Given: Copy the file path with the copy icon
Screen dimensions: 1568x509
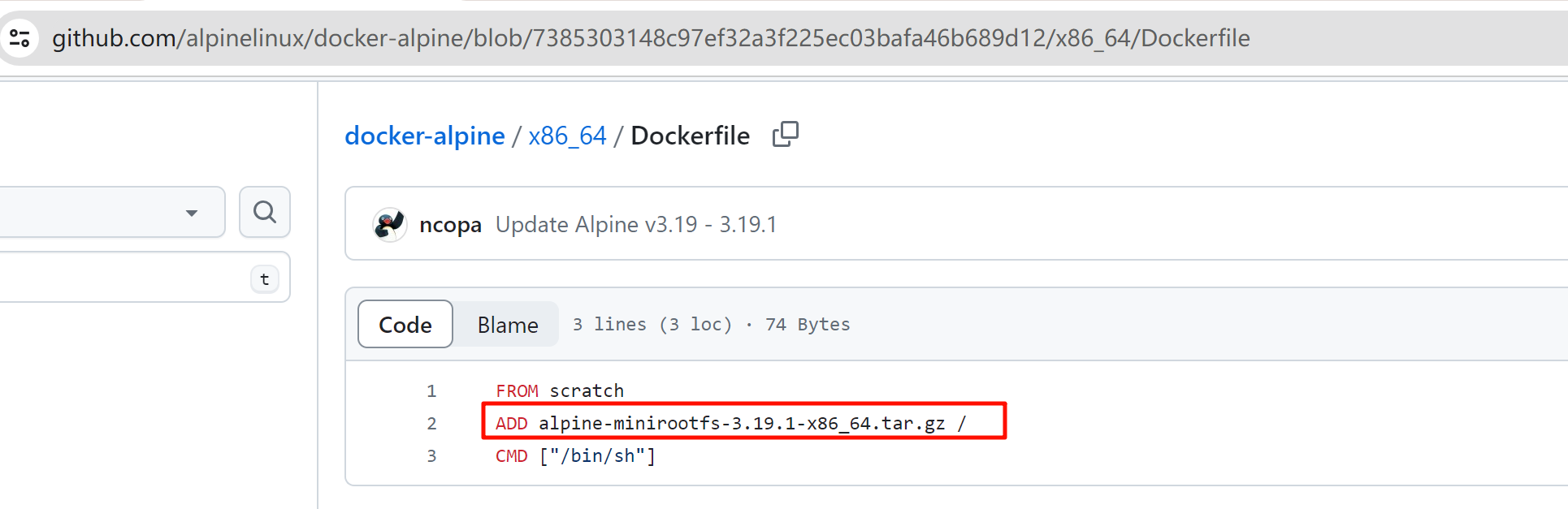Looking at the screenshot, I should click(785, 135).
